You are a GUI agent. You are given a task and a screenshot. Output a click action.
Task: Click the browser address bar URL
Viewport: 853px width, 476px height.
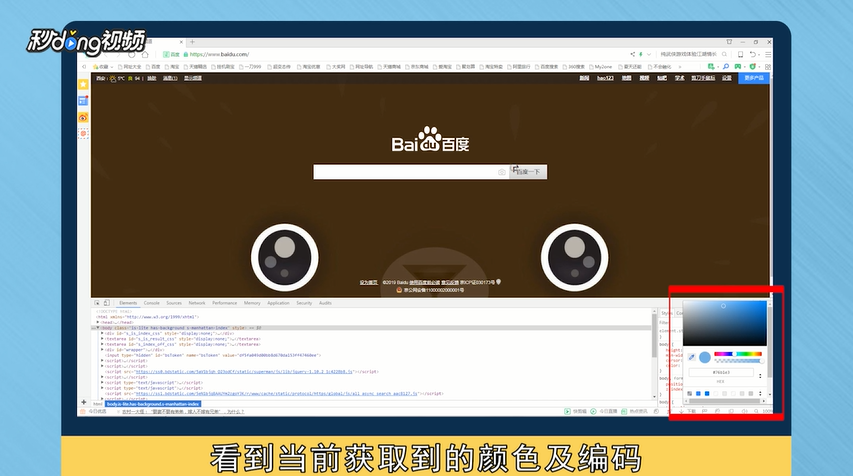click(219, 54)
